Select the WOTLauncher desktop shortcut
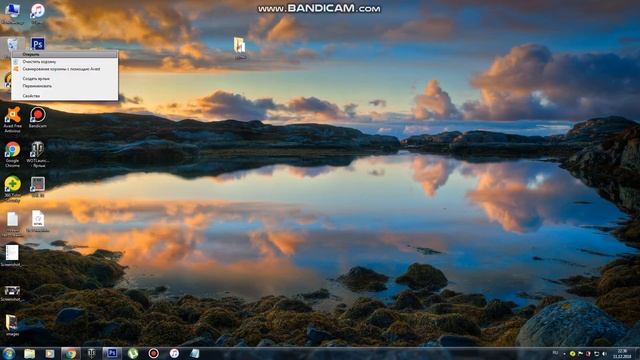 (38, 154)
